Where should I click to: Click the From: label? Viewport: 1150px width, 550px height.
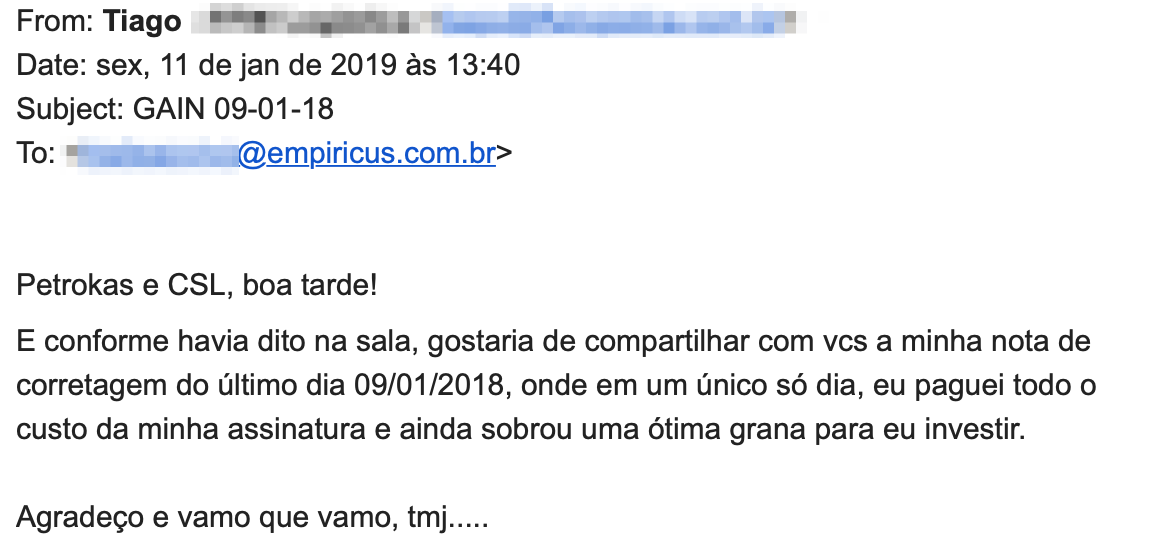55,21
